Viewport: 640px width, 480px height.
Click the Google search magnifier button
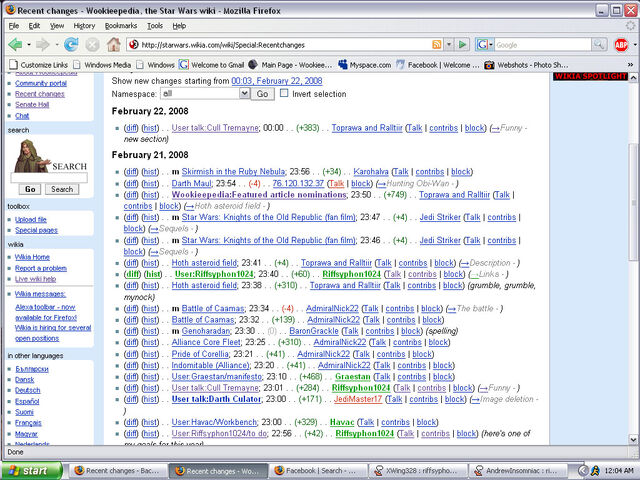[x=598, y=44]
